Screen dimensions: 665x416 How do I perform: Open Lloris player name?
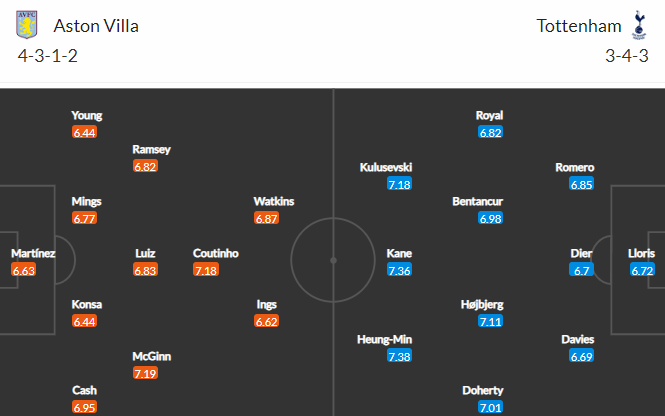641,253
